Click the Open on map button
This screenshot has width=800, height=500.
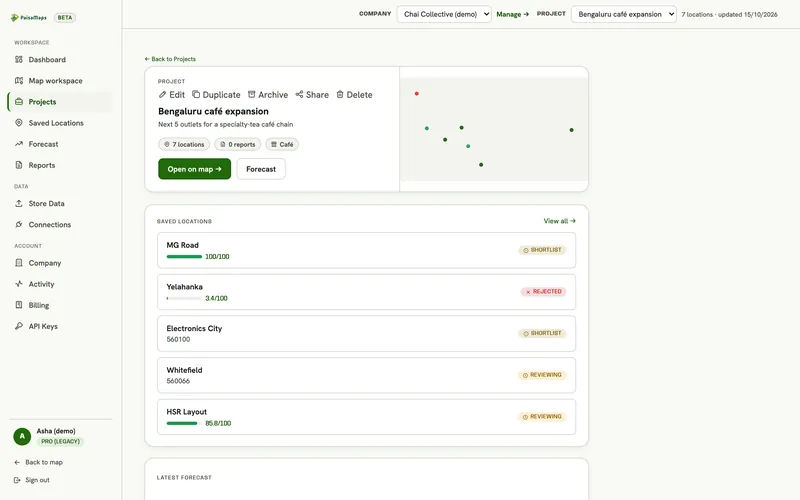coord(194,169)
